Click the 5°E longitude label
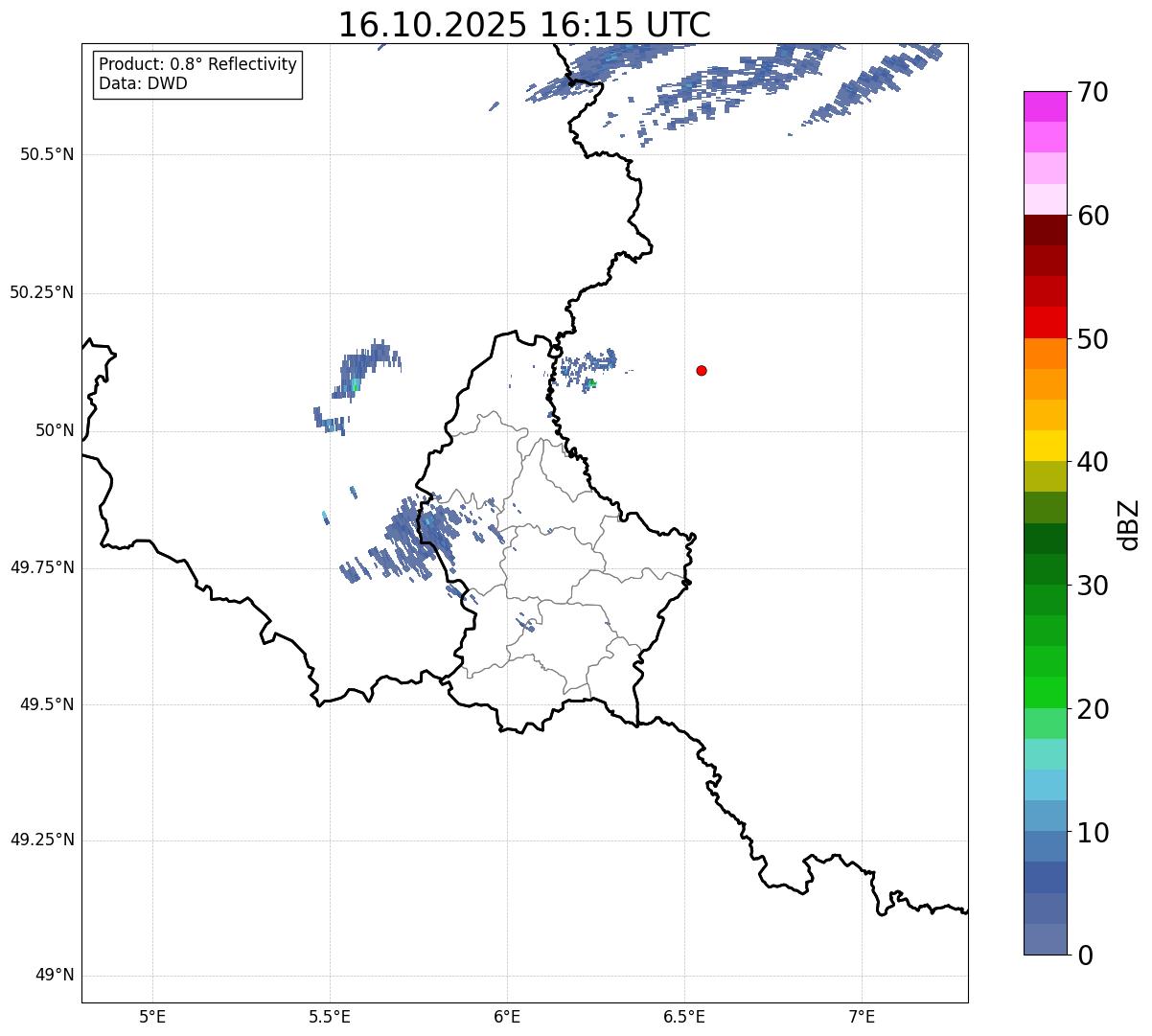The image size is (1152, 1036). click(152, 1016)
